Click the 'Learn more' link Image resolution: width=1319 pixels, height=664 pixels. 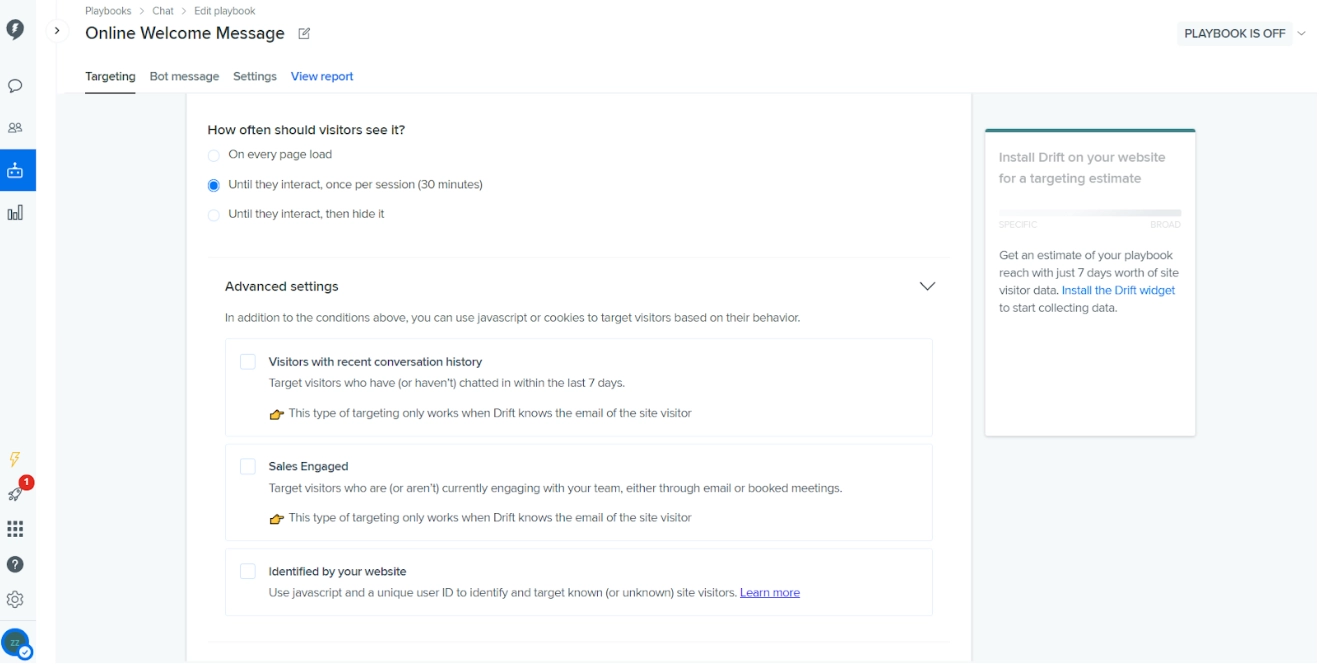pos(770,592)
